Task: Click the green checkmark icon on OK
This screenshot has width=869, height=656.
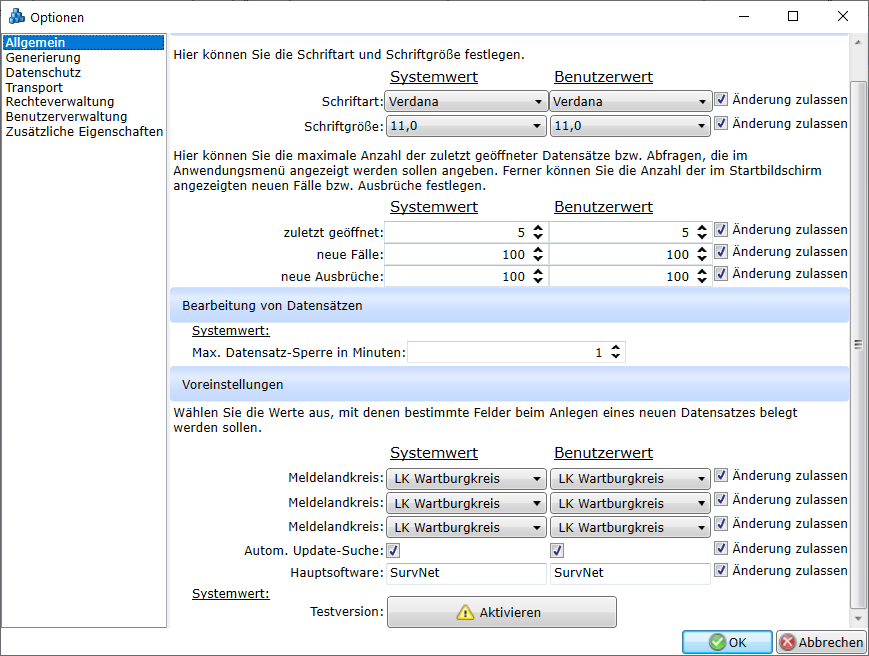Action: tap(716, 643)
